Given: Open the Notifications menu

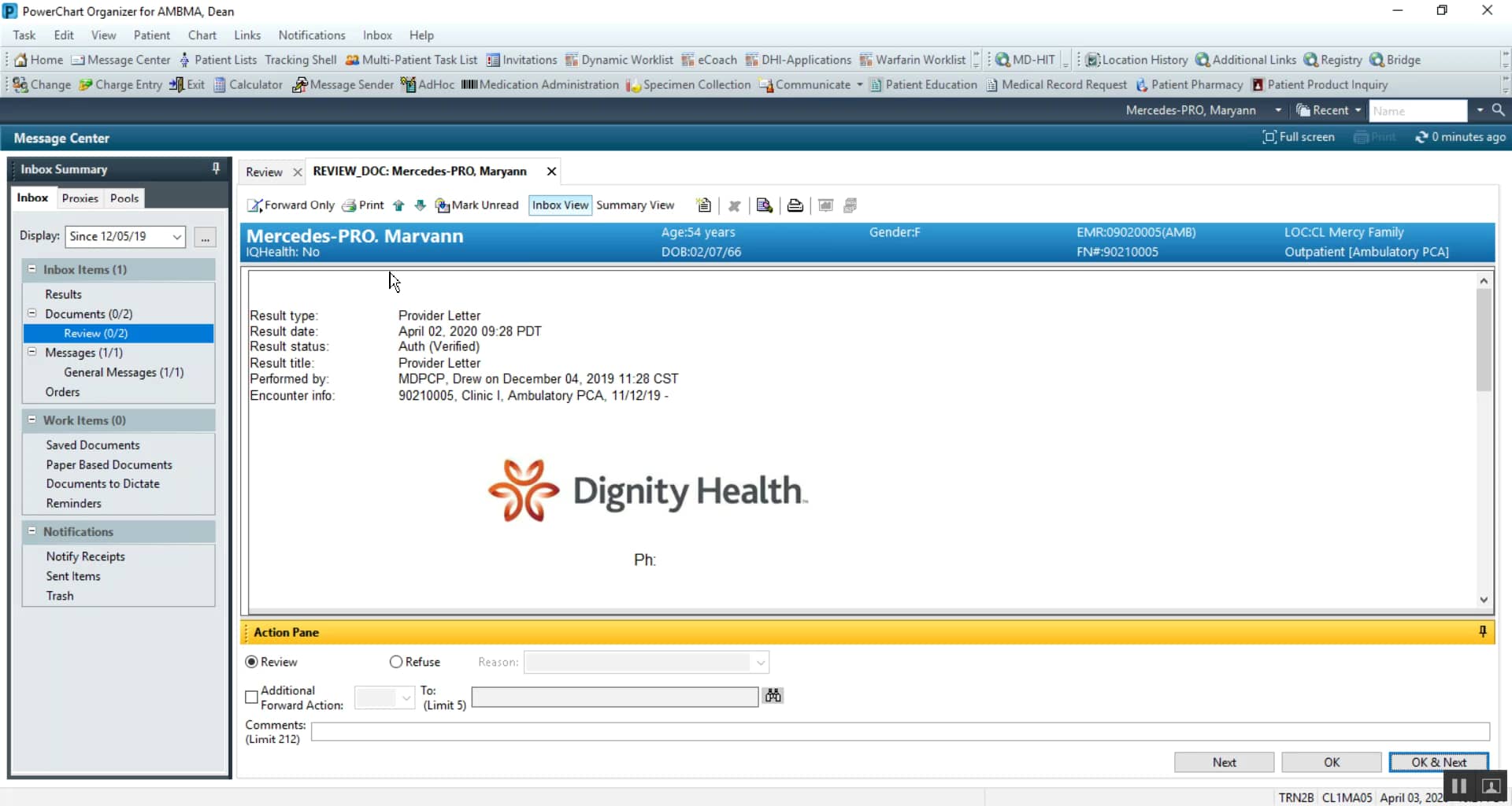Looking at the screenshot, I should coord(312,35).
